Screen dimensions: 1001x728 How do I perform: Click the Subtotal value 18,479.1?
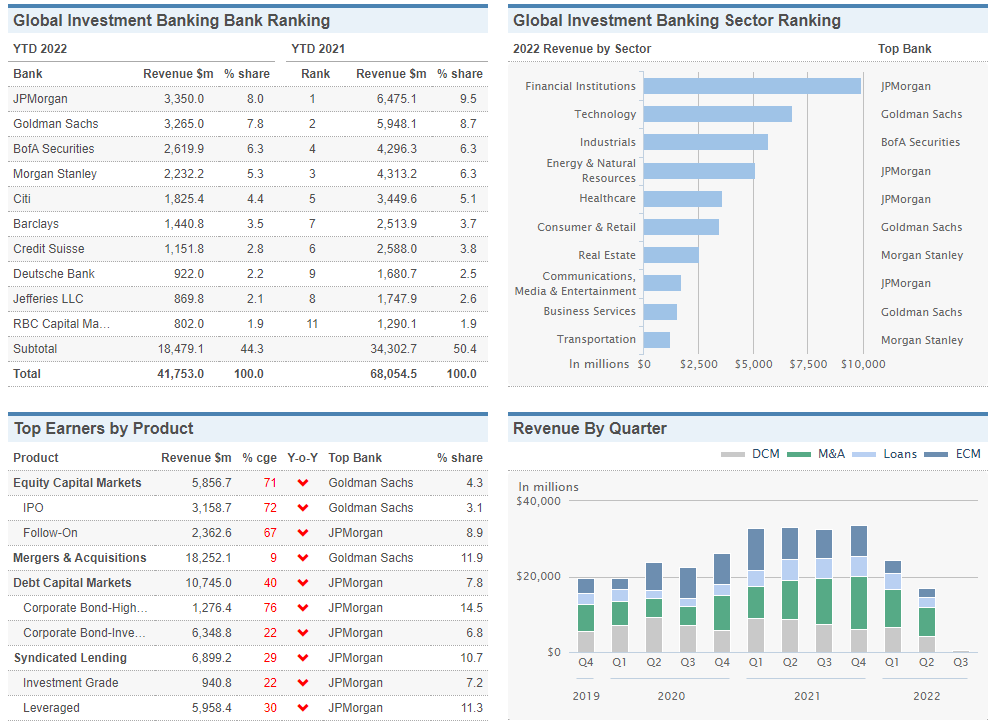(181, 349)
